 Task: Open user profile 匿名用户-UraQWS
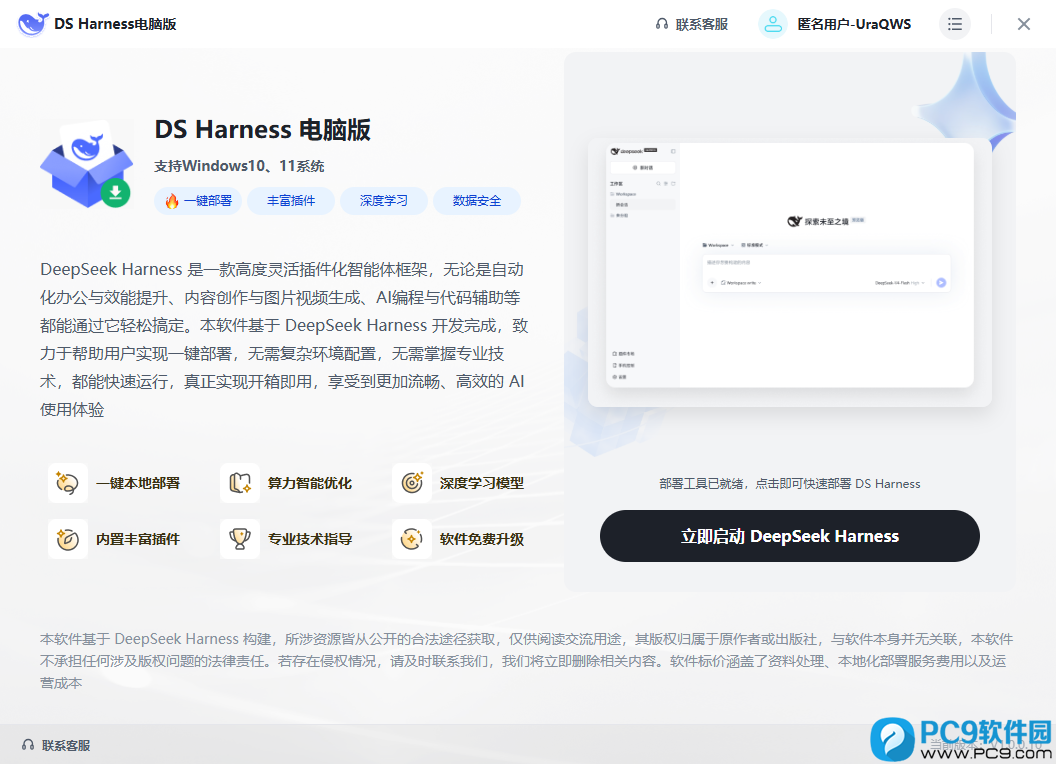click(854, 24)
